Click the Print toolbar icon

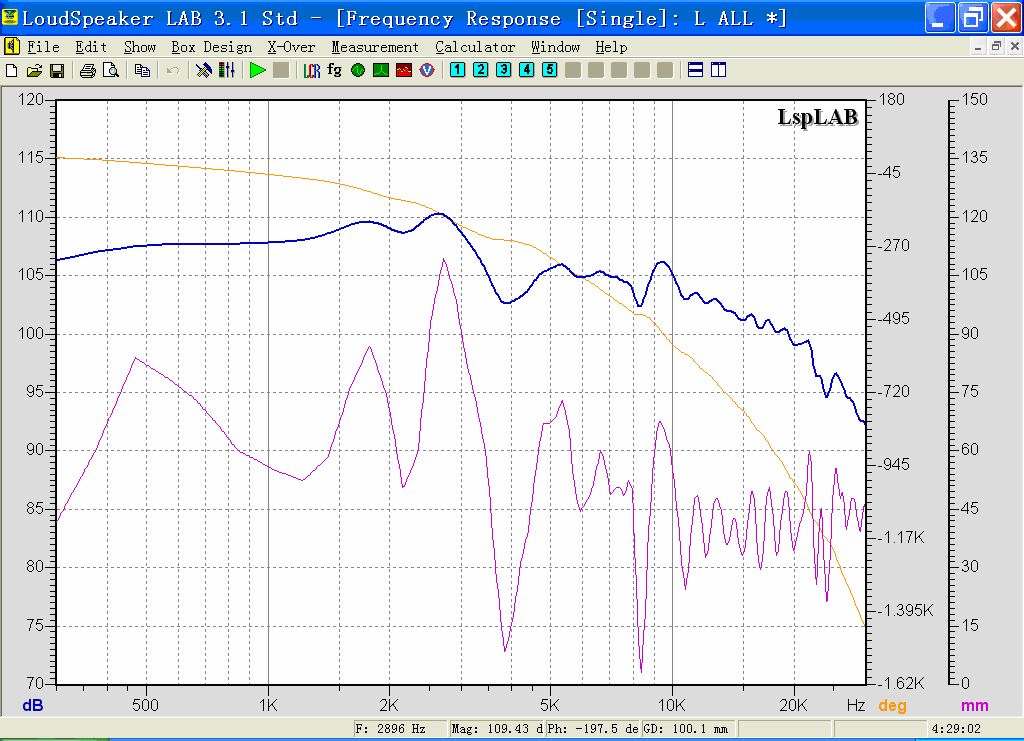click(87, 70)
